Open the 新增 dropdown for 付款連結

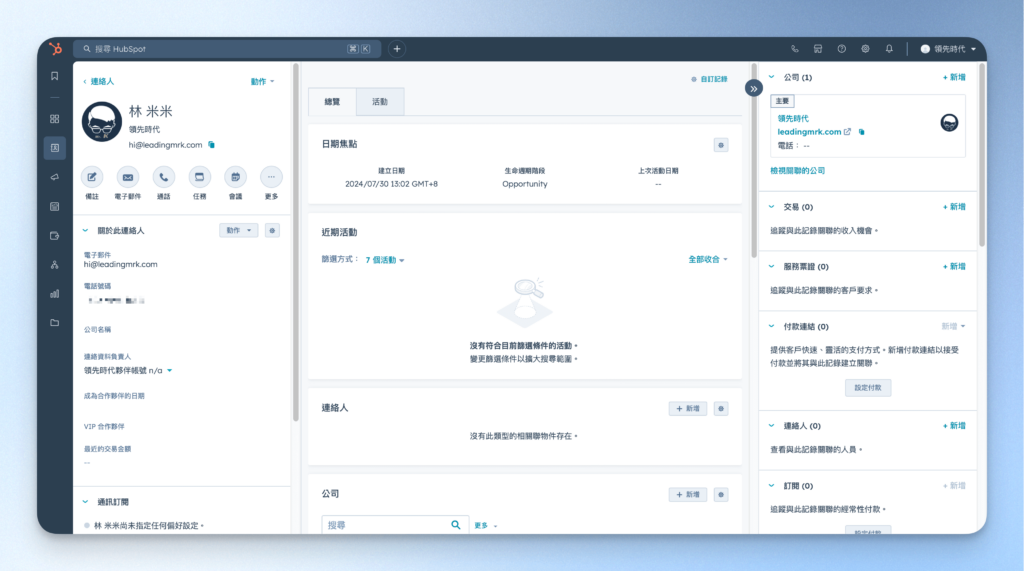tap(953, 326)
